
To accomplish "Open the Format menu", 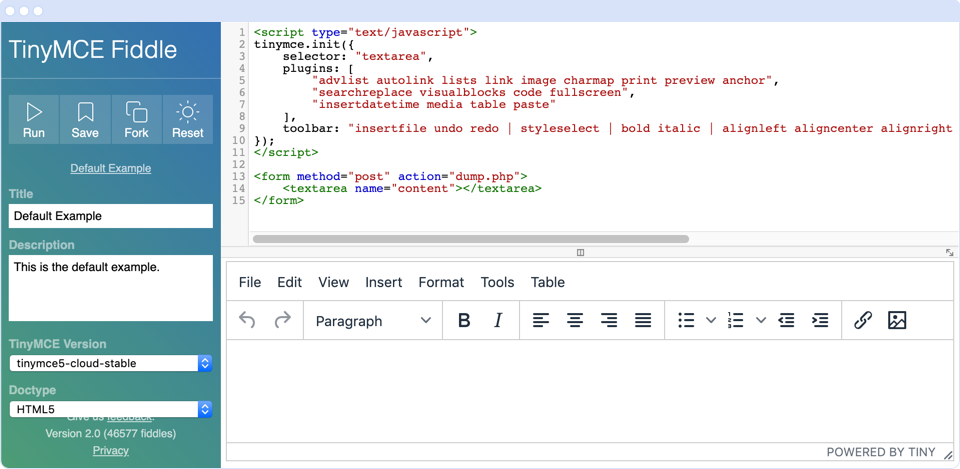I will click(x=441, y=282).
